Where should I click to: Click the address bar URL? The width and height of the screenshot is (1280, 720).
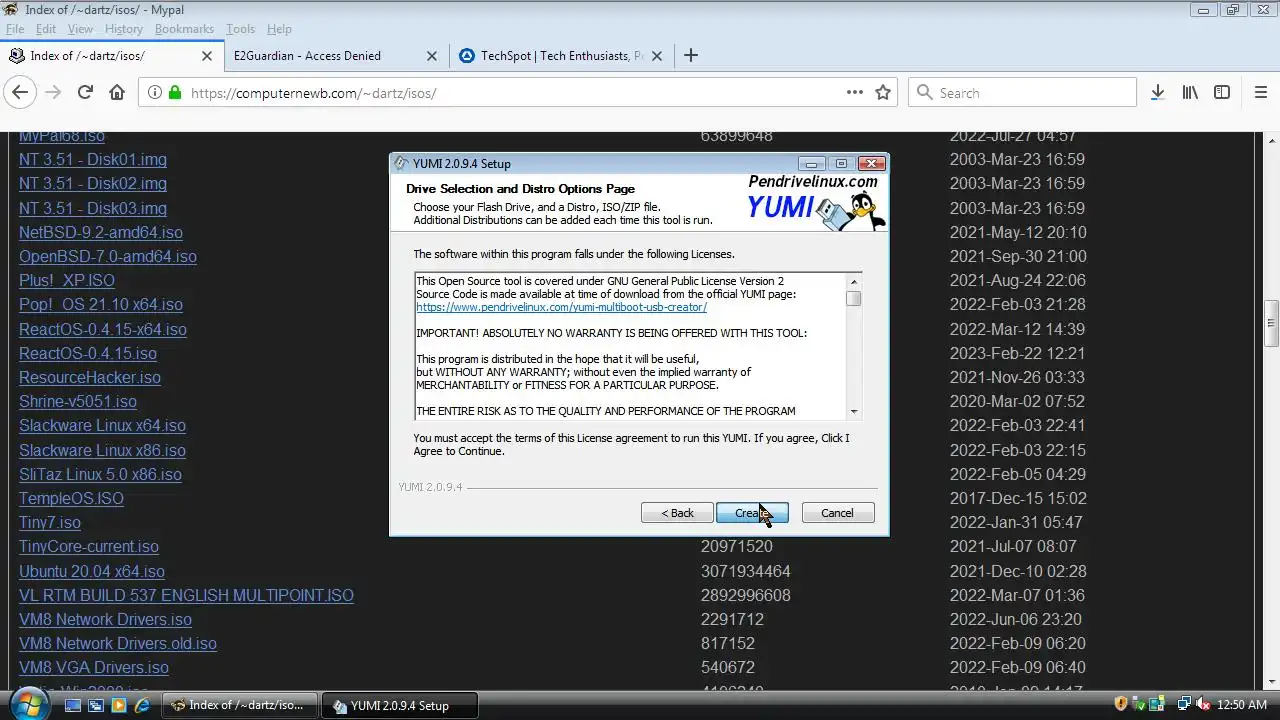click(x=313, y=93)
